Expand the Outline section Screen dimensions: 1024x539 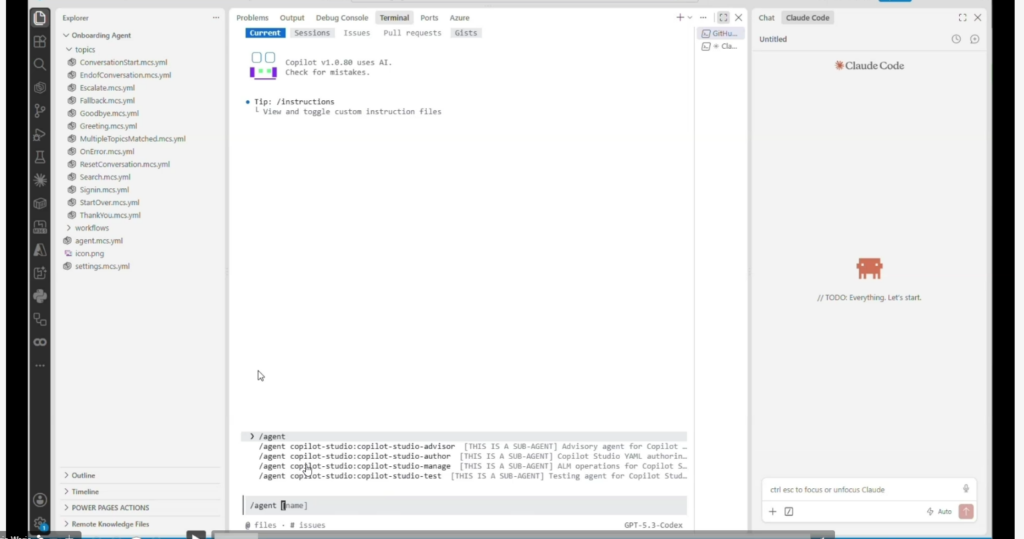click(83, 476)
